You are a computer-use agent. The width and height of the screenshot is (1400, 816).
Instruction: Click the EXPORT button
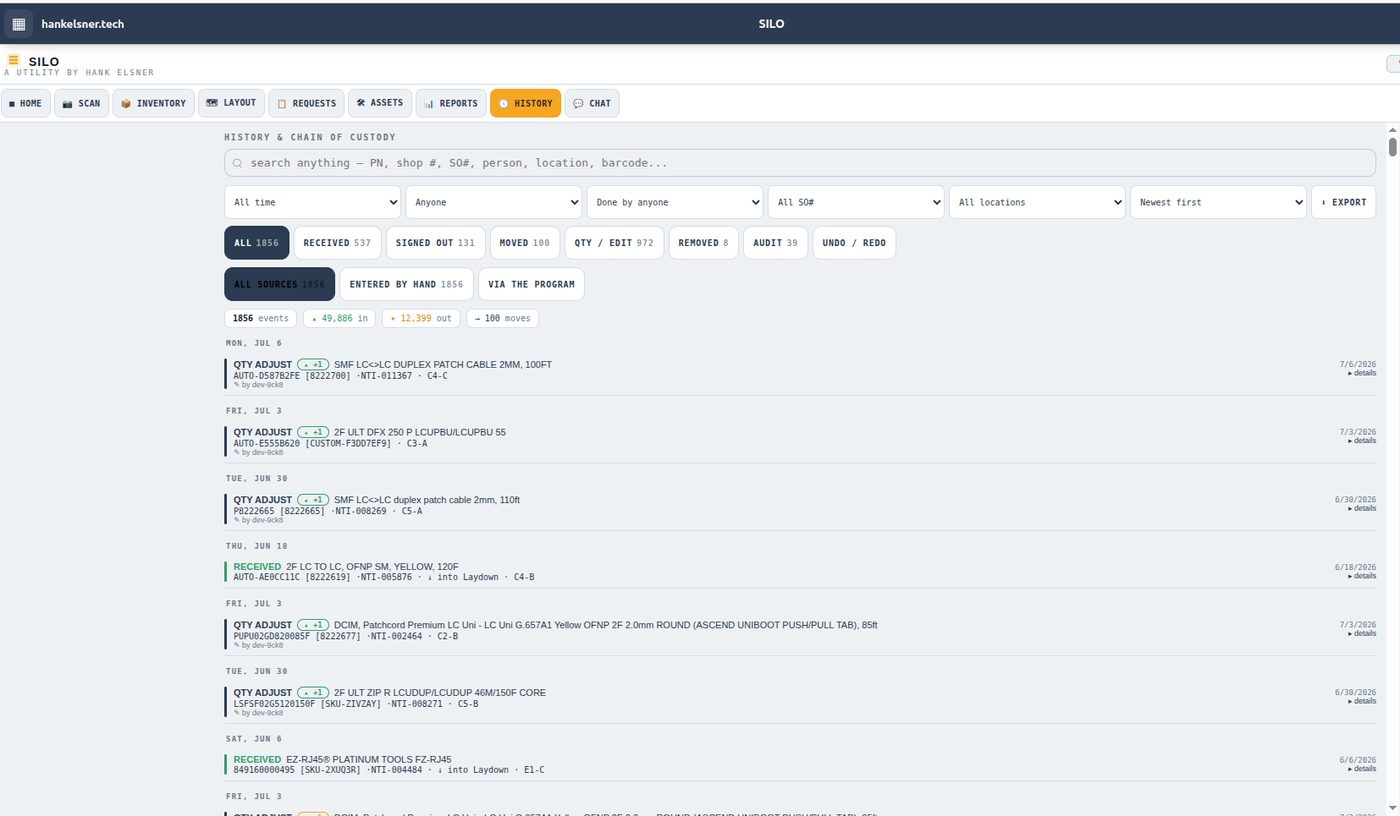point(1343,202)
